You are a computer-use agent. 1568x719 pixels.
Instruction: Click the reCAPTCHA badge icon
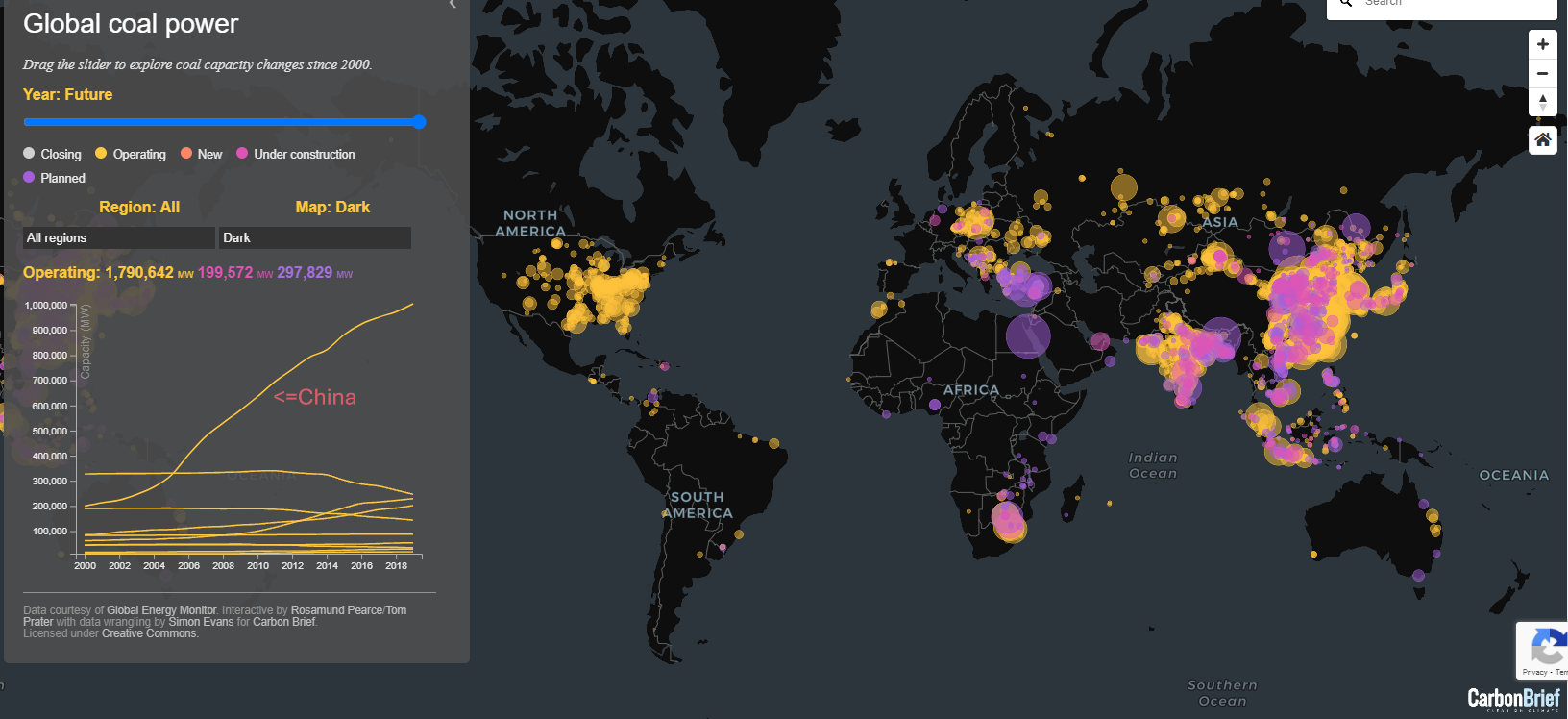click(1546, 648)
